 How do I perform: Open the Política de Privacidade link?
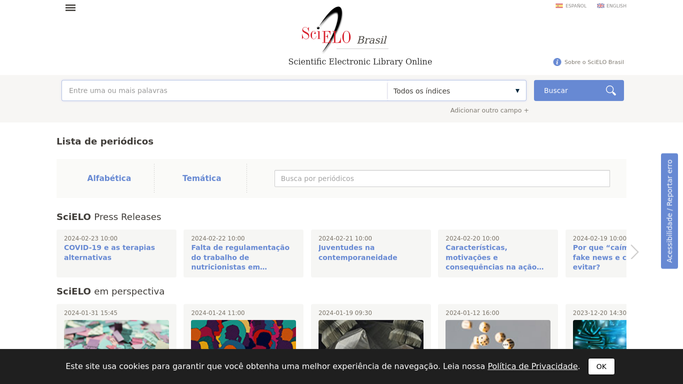tap(533, 366)
